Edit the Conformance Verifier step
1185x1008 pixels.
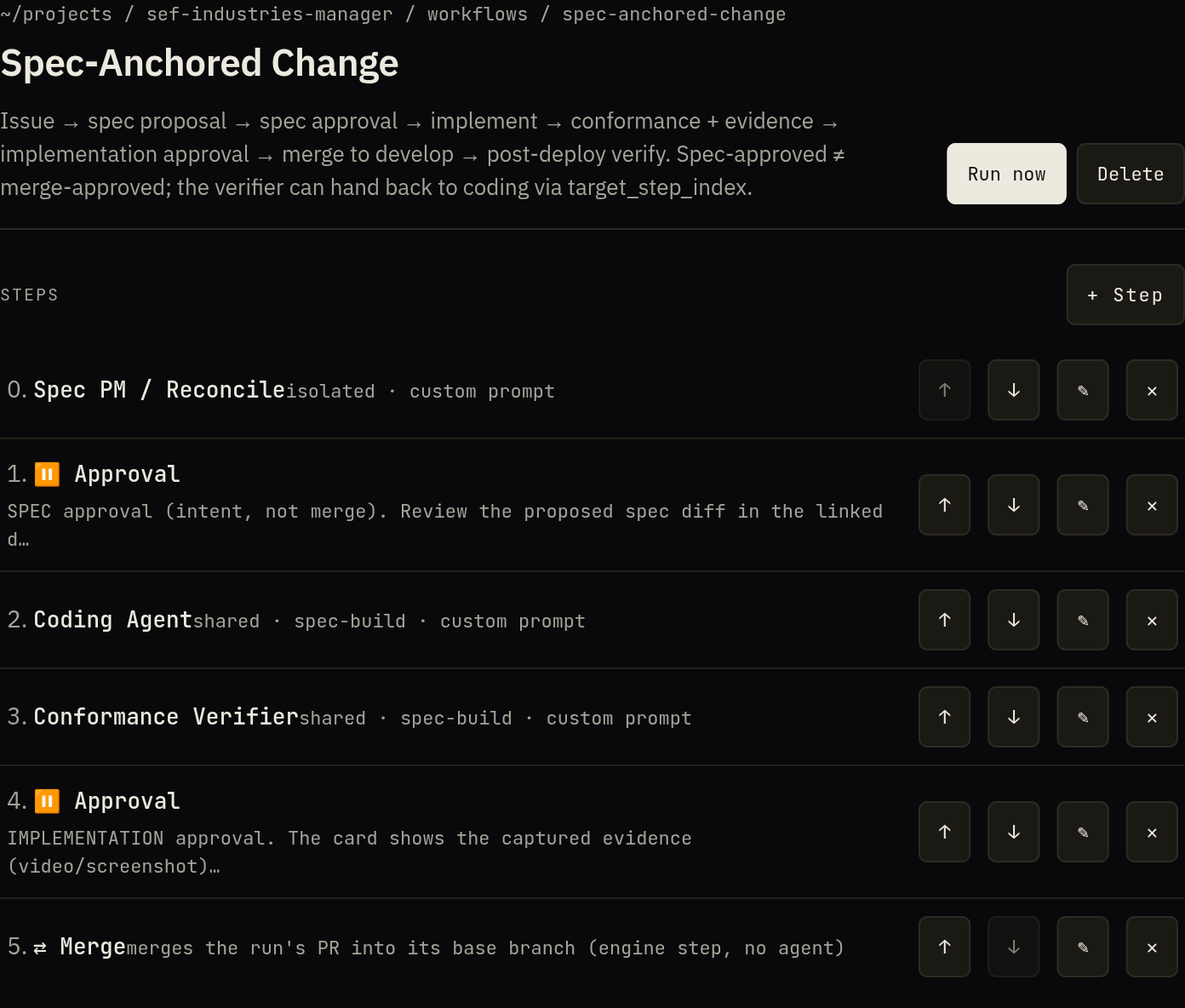(x=1083, y=717)
